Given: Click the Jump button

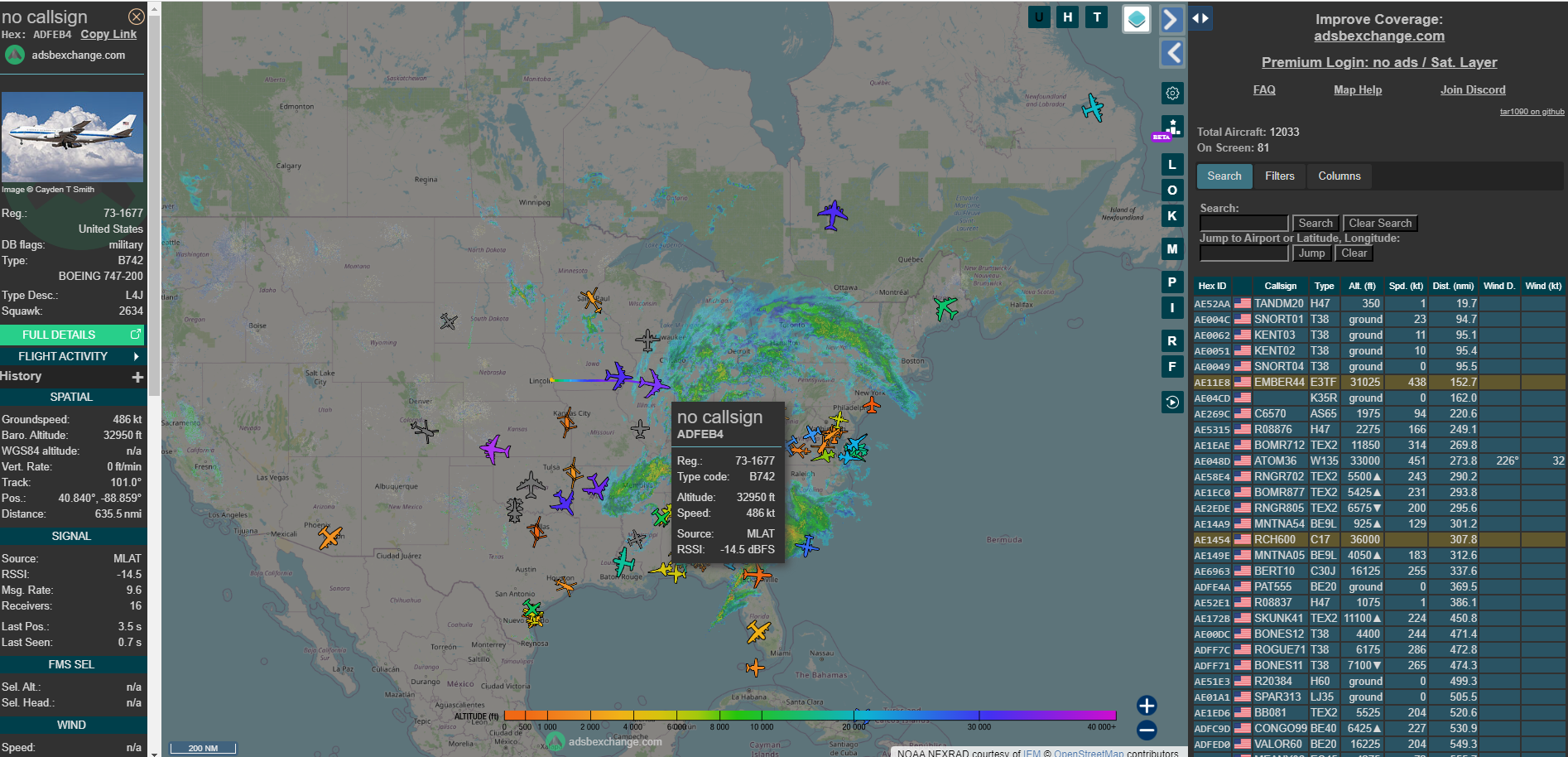Looking at the screenshot, I should pos(1311,253).
